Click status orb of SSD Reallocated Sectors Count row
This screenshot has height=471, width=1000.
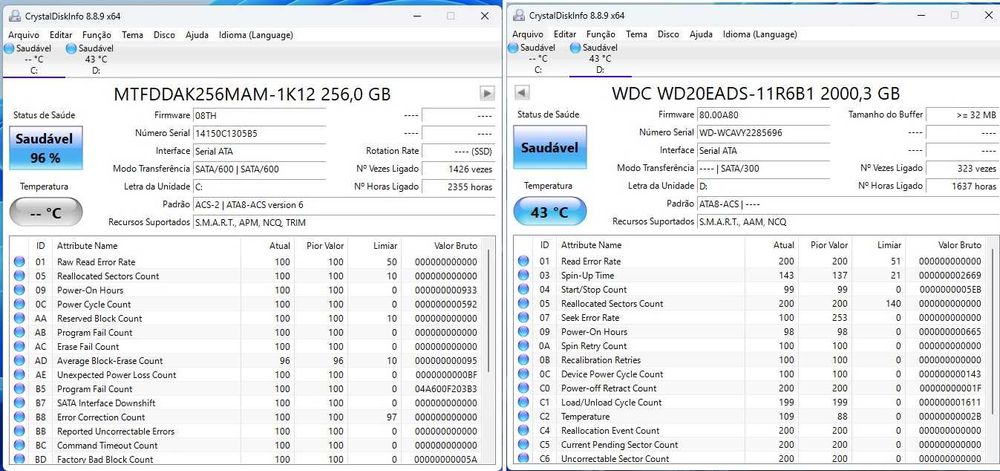(x=19, y=276)
